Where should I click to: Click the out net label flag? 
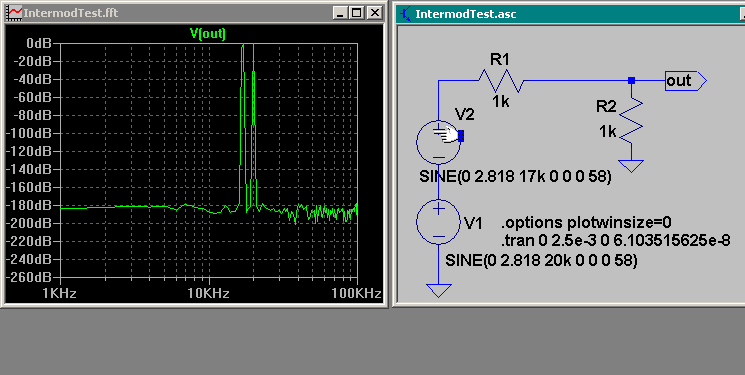pyautogui.click(x=686, y=81)
